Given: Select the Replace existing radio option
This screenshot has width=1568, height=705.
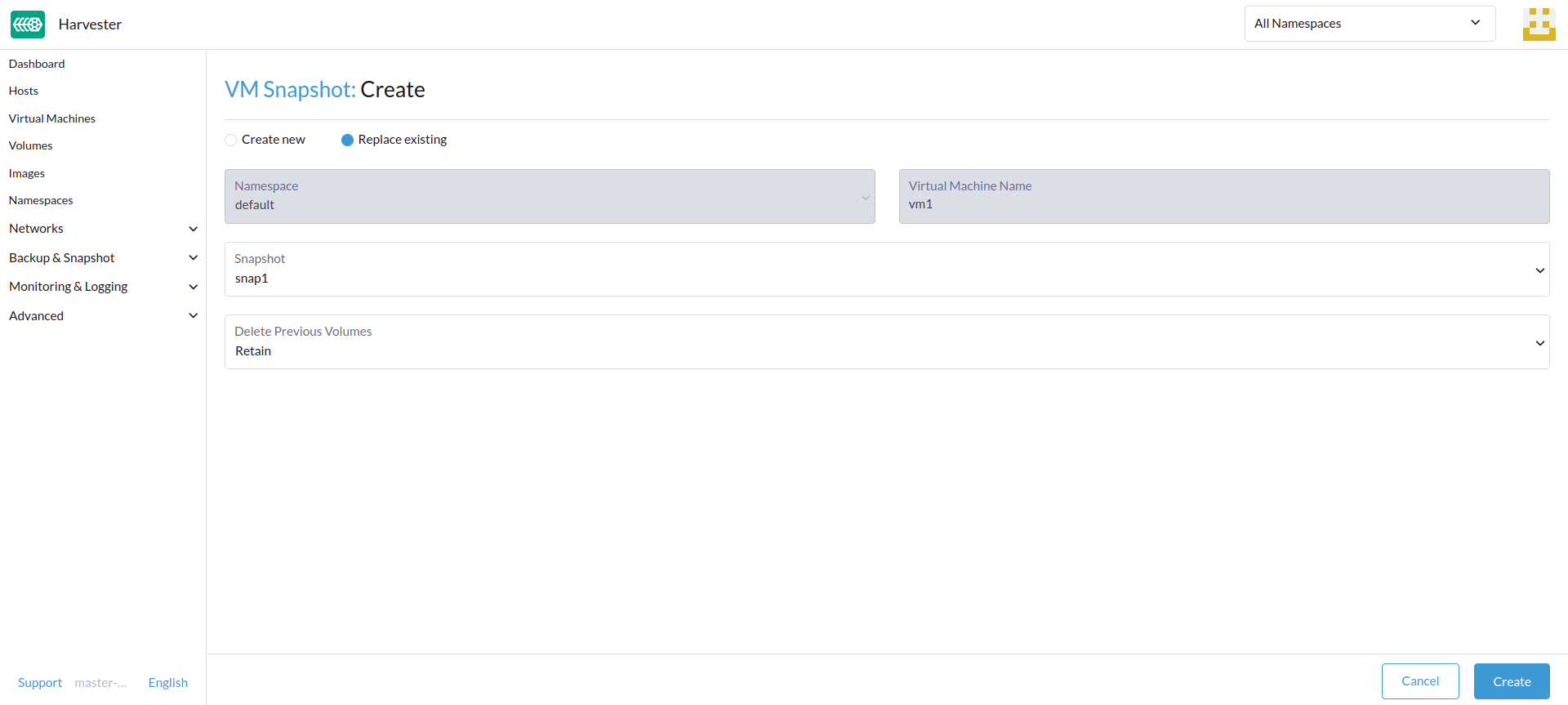Looking at the screenshot, I should click(x=347, y=140).
